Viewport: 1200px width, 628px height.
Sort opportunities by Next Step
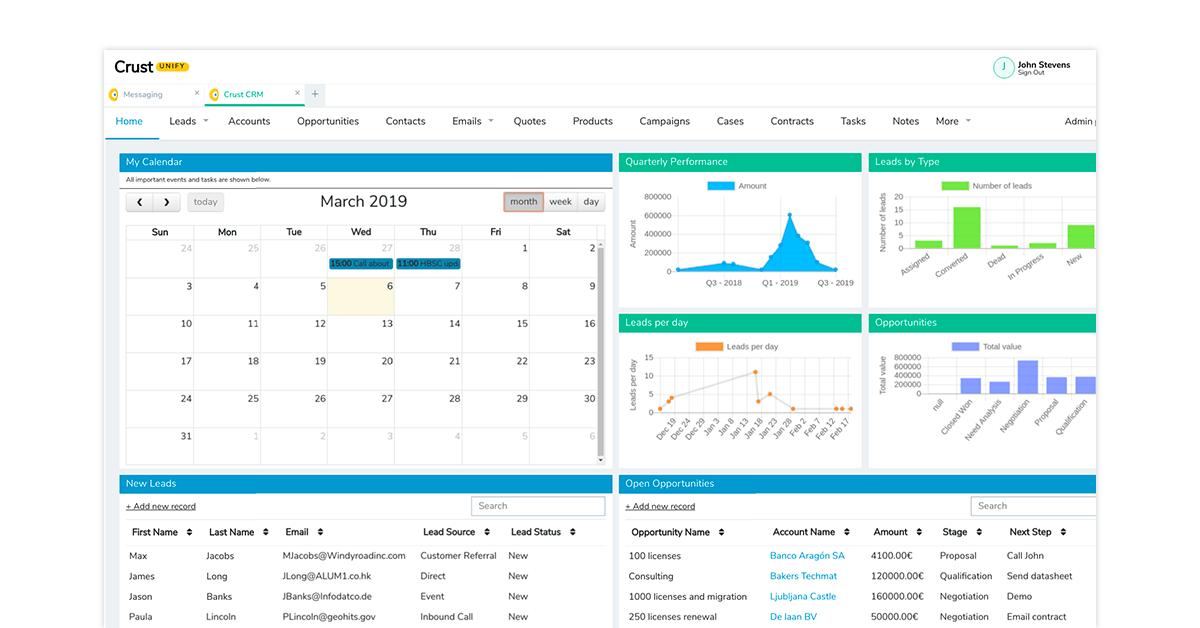pyautogui.click(x=1063, y=532)
